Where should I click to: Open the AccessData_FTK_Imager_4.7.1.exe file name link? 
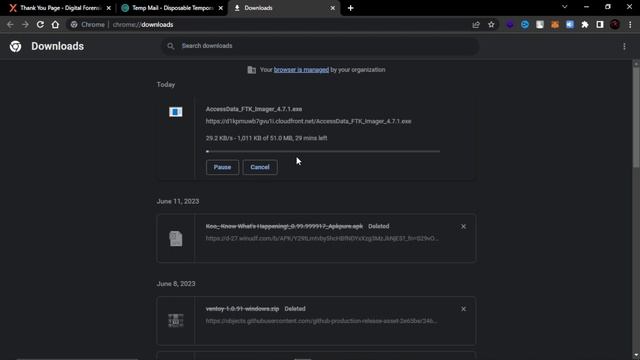point(254,109)
